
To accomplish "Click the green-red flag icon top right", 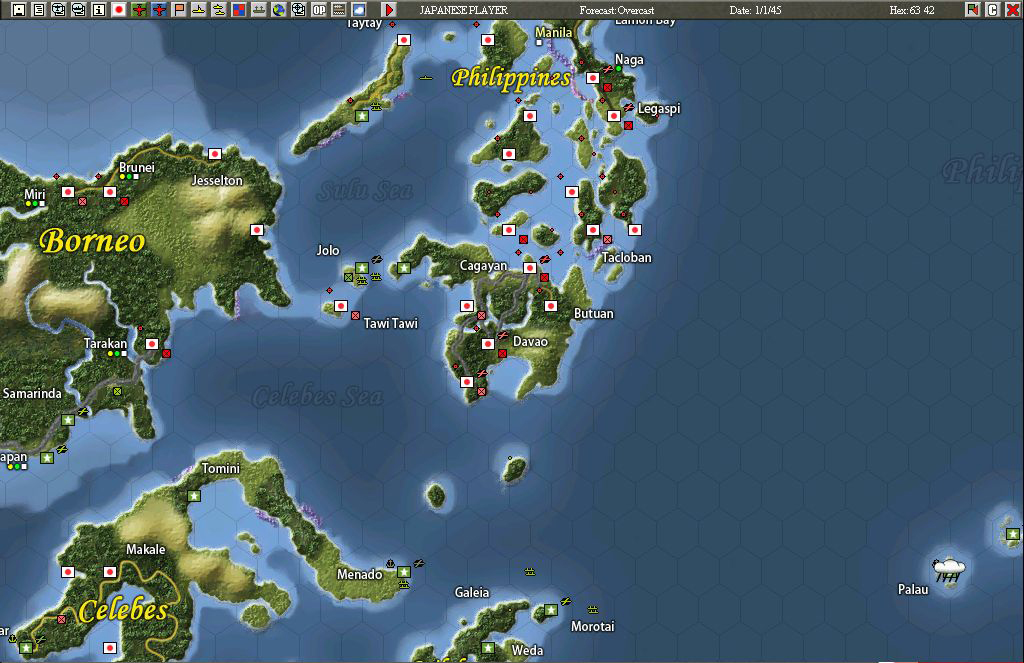I will pyautogui.click(x=972, y=10).
